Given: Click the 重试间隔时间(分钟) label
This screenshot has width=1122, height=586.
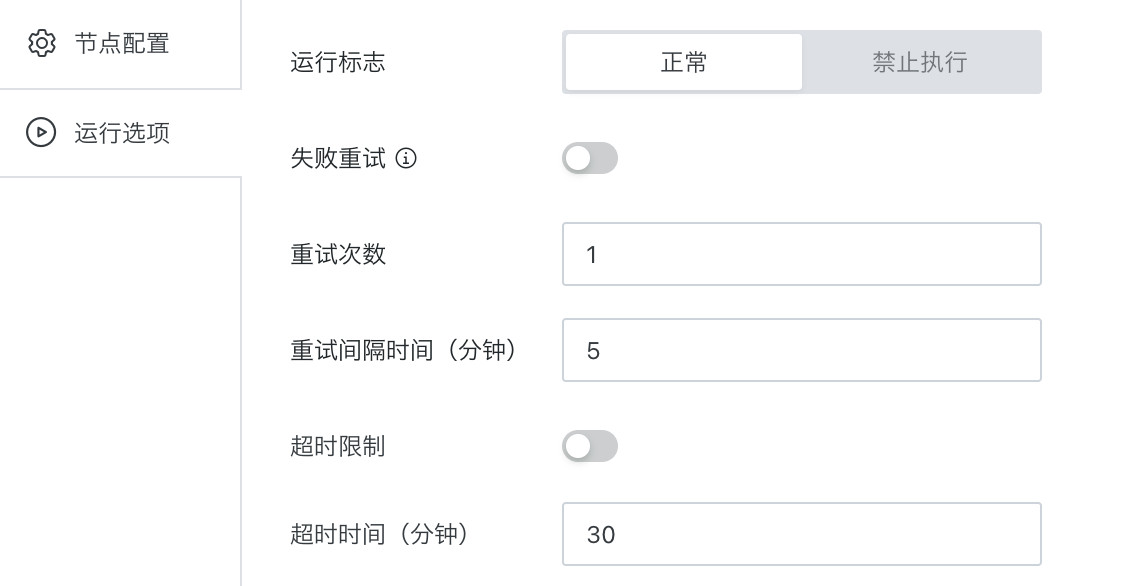Looking at the screenshot, I should (404, 350).
